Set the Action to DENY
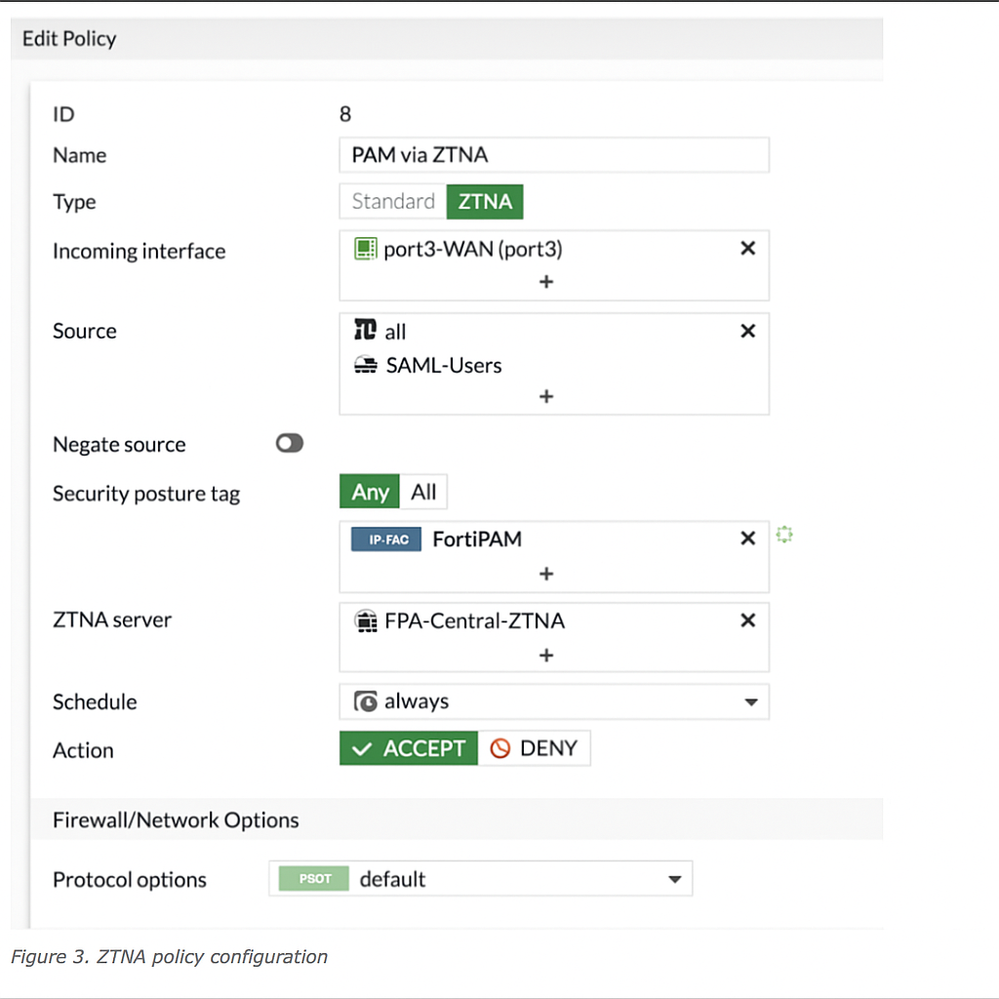This screenshot has width=999, height=999. (x=535, y=749)
